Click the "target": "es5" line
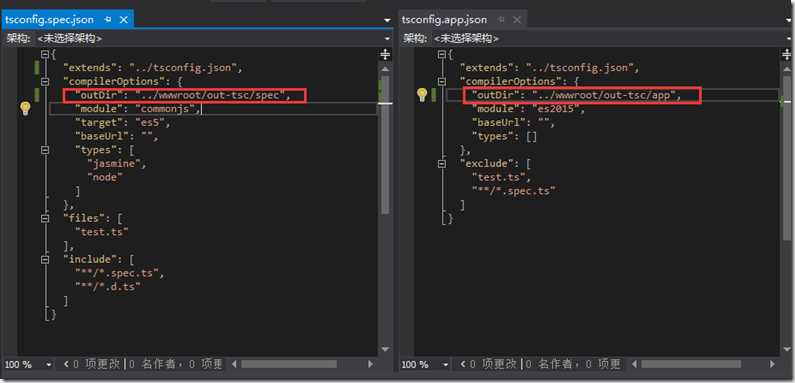795x383 pixels. (x=123, y=122)
